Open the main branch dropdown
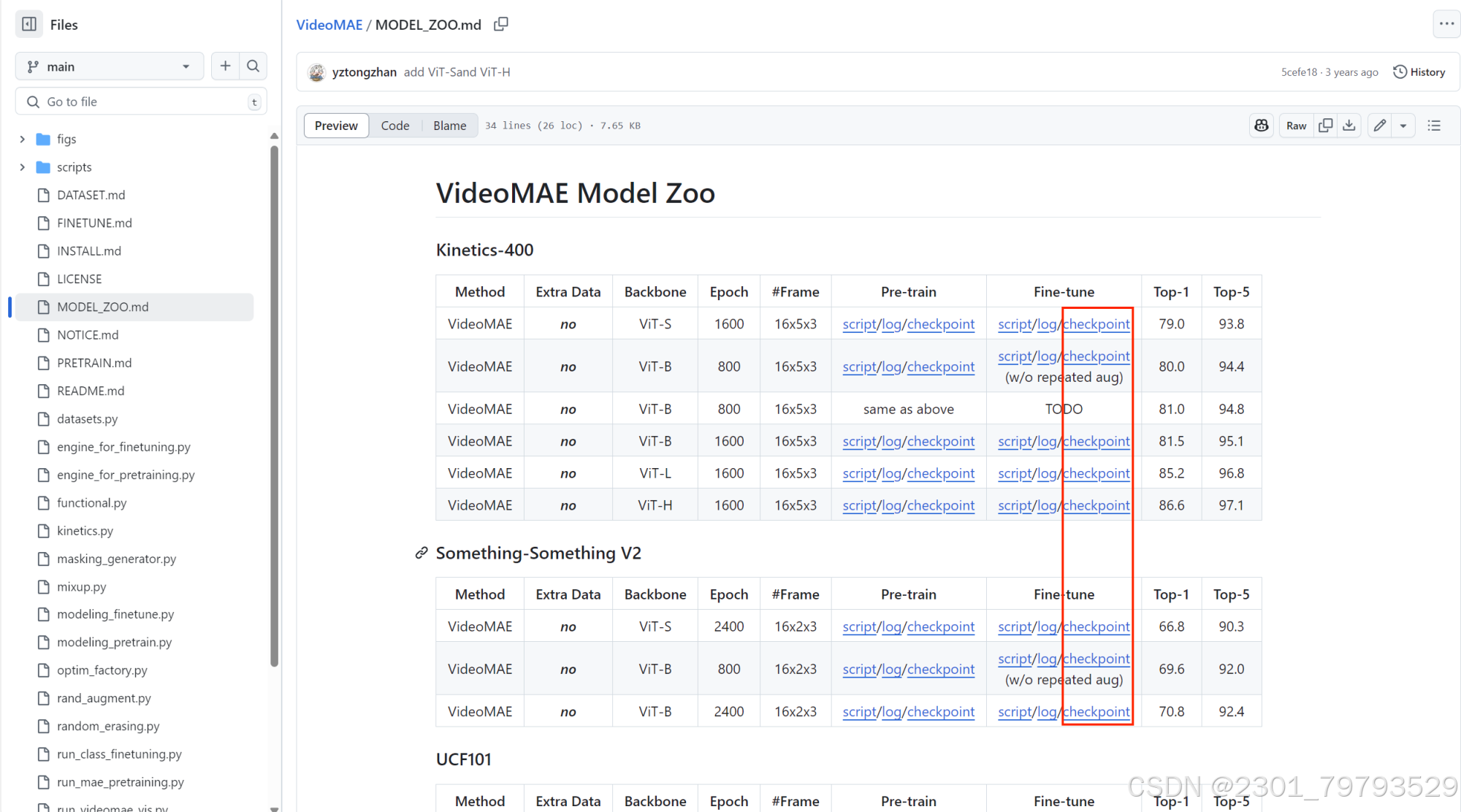Screen dimensions: 1461x812 tap(109, 66)
